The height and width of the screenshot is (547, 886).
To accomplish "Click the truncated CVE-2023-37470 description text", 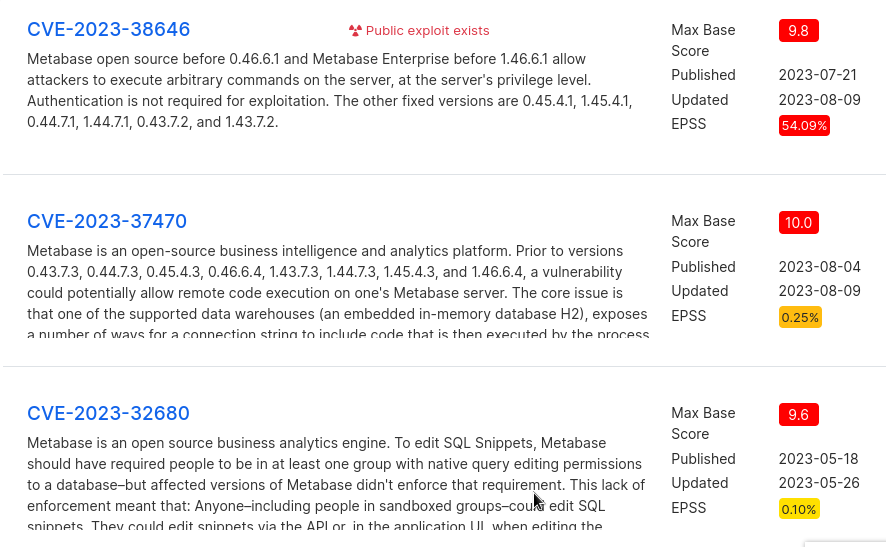I will [338, 292].
